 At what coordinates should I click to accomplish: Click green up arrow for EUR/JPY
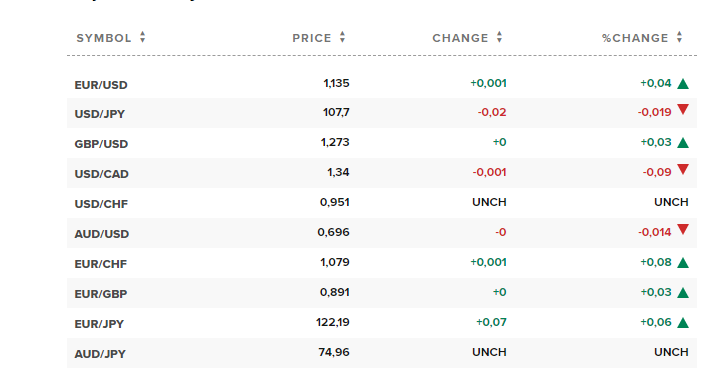683,323
